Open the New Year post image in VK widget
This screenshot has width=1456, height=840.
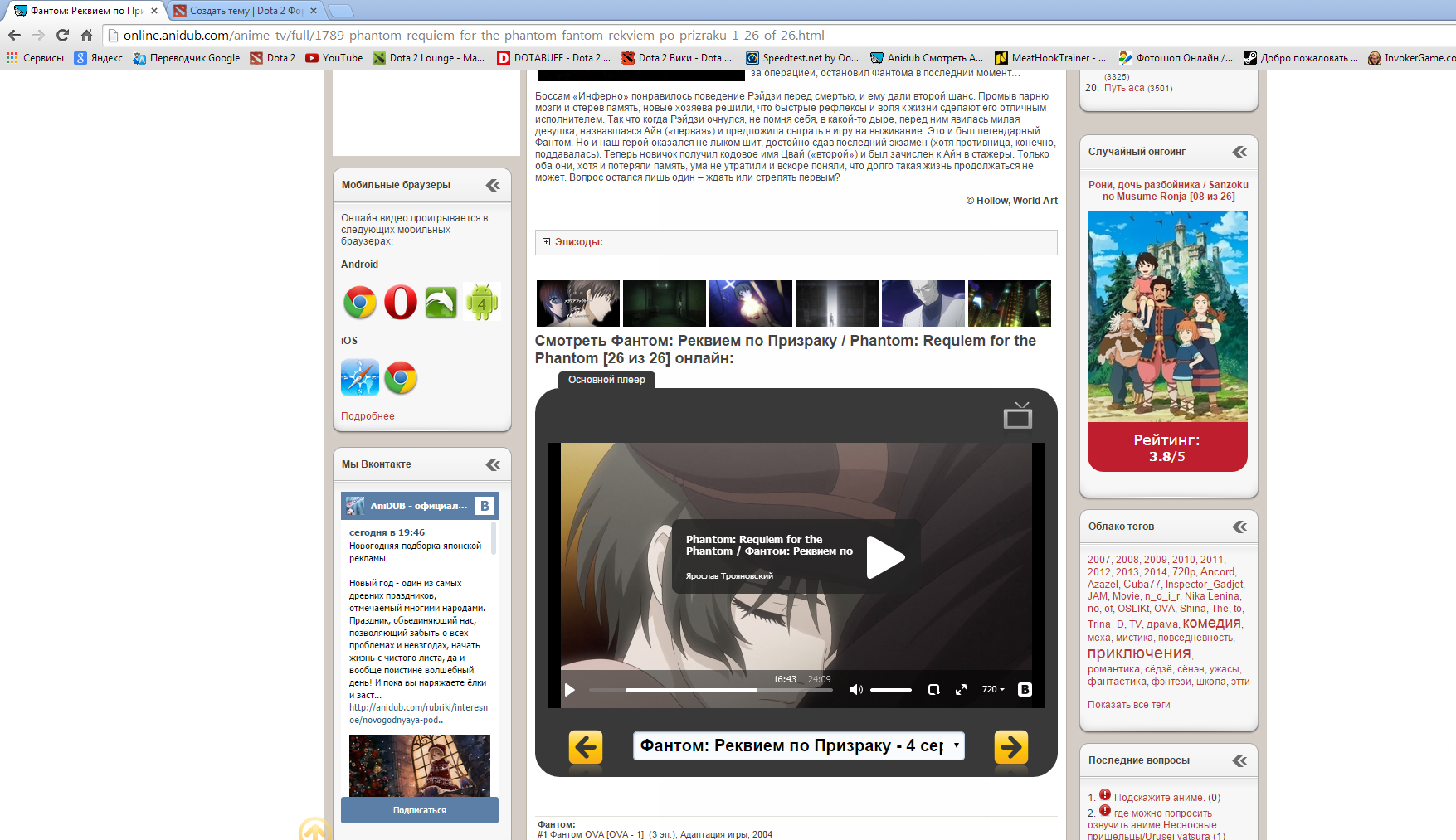[420, 766]
